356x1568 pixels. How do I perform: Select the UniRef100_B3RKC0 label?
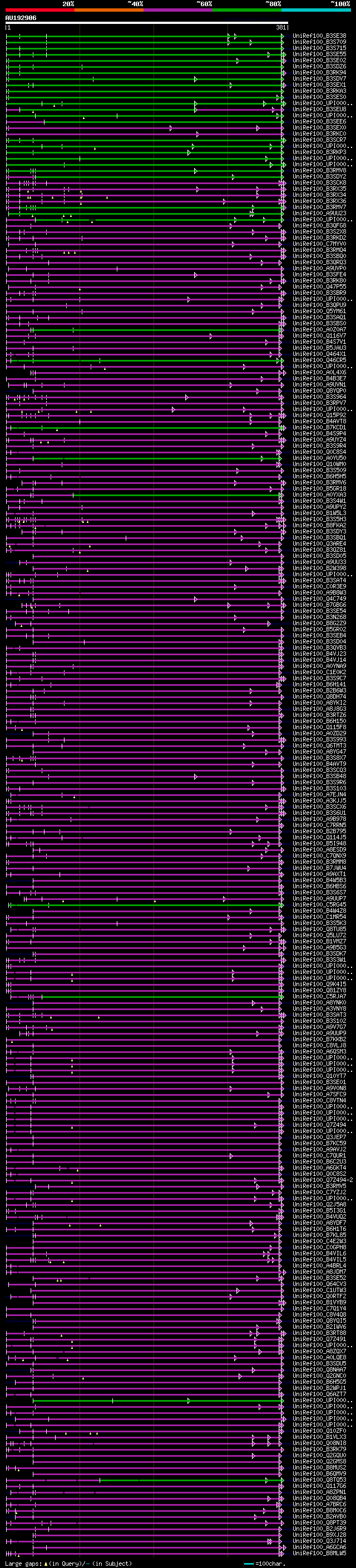point(319,134)
